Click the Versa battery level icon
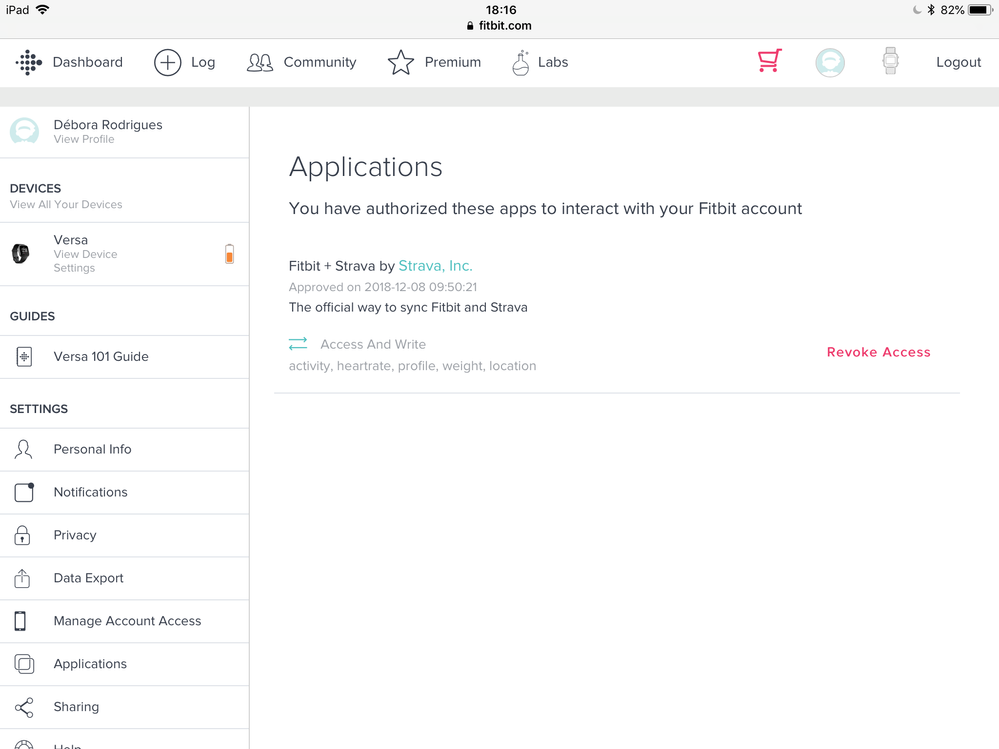The height and width of the screenshot is (749, 999). (229, 253)
